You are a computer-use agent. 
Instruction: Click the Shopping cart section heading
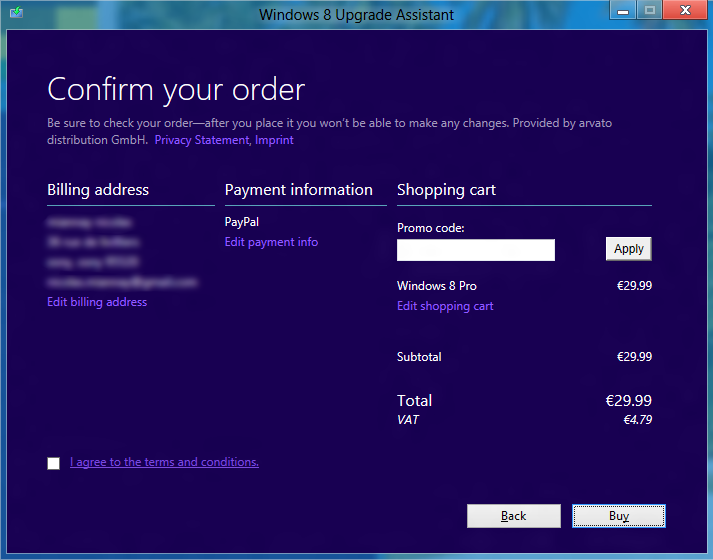(x=446, y=190)
